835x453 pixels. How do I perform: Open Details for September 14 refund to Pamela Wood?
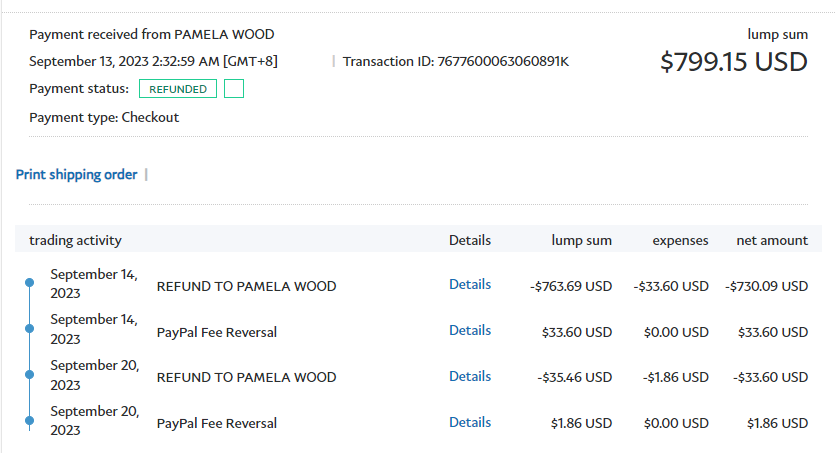pyautogui.click(x=470, y=285)
